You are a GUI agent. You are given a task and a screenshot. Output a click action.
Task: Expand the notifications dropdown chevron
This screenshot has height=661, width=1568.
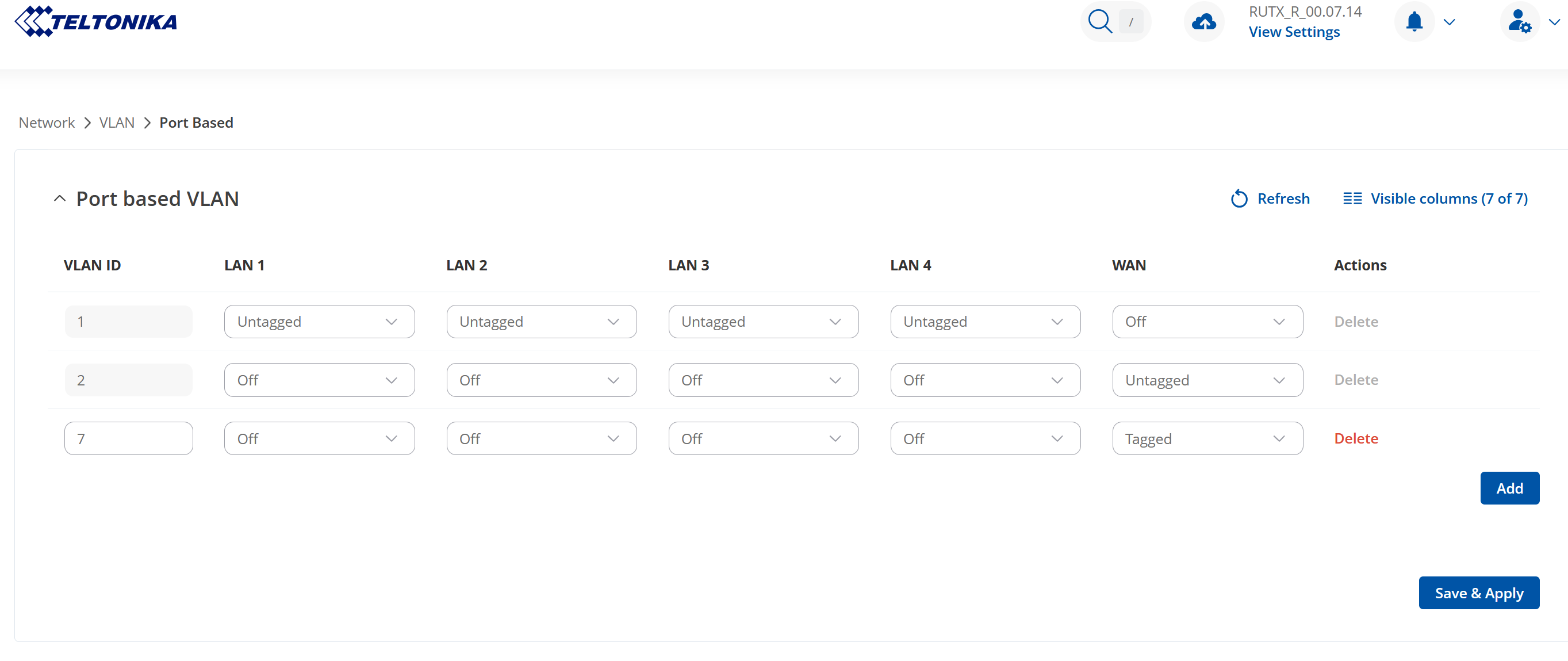pyautogui.click(x=1450, y=22)
